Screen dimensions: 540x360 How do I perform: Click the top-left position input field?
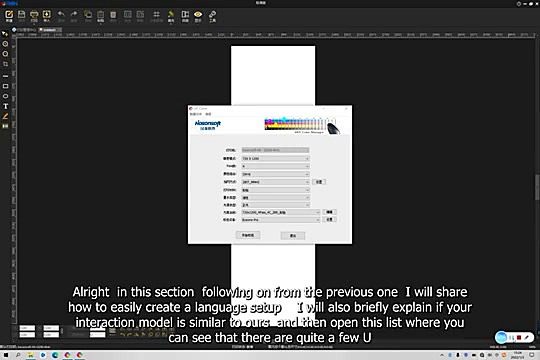tap(27, 328)
